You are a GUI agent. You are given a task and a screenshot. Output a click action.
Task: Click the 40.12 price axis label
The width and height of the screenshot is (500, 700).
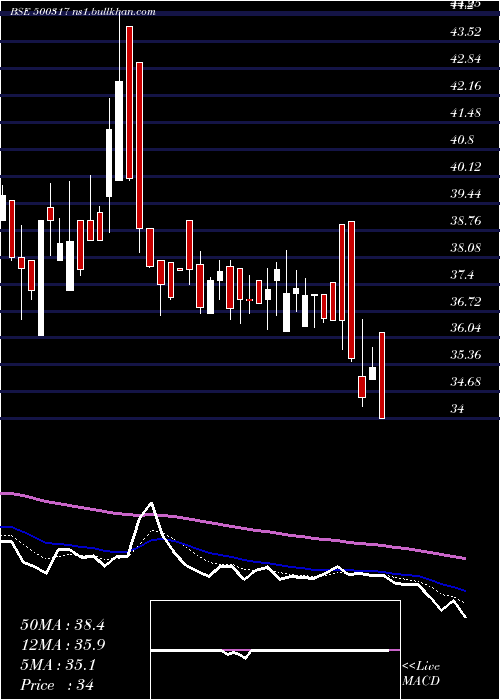466,167
